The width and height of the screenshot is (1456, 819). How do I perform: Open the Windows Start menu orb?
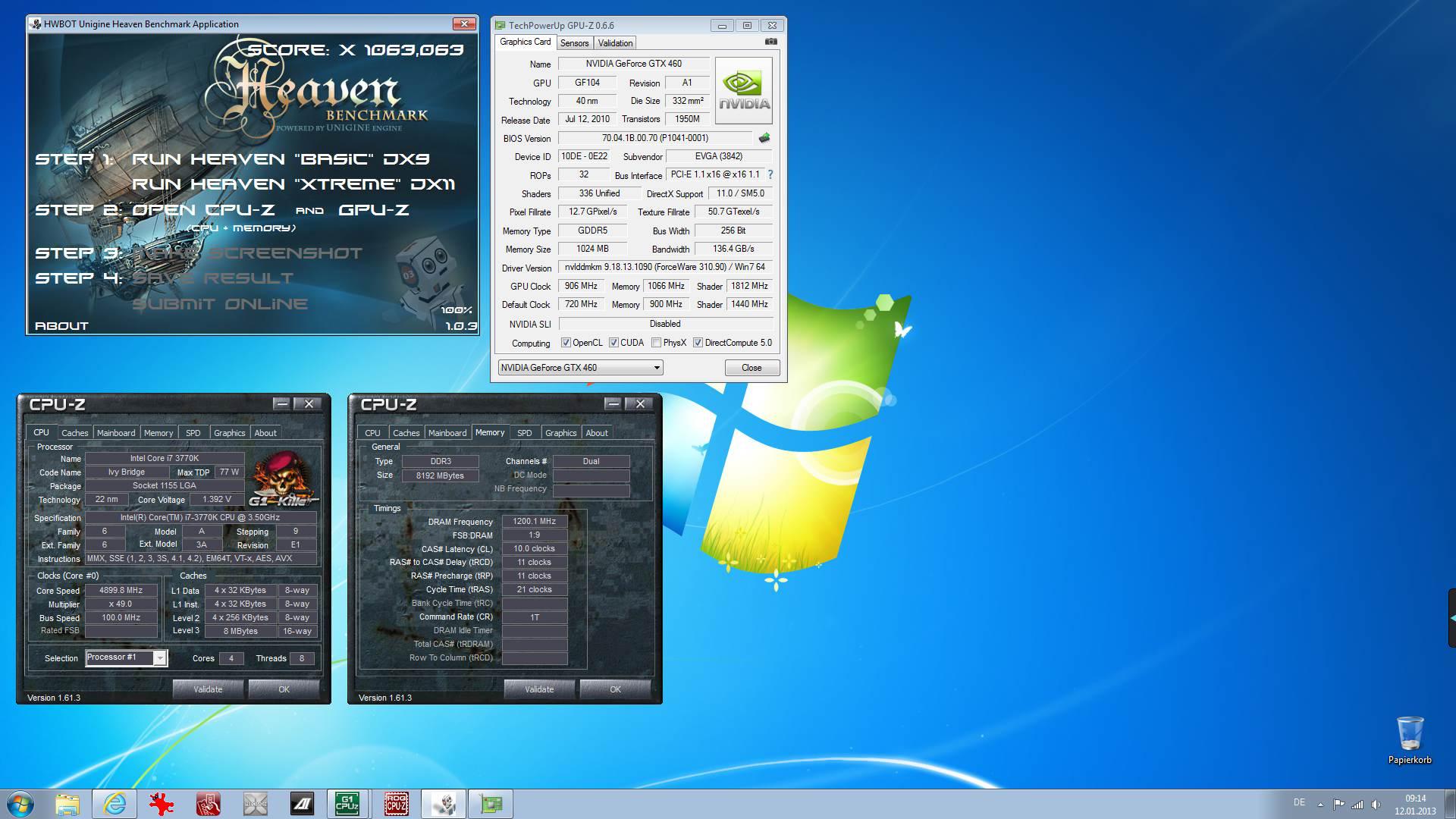coord(20,804)
